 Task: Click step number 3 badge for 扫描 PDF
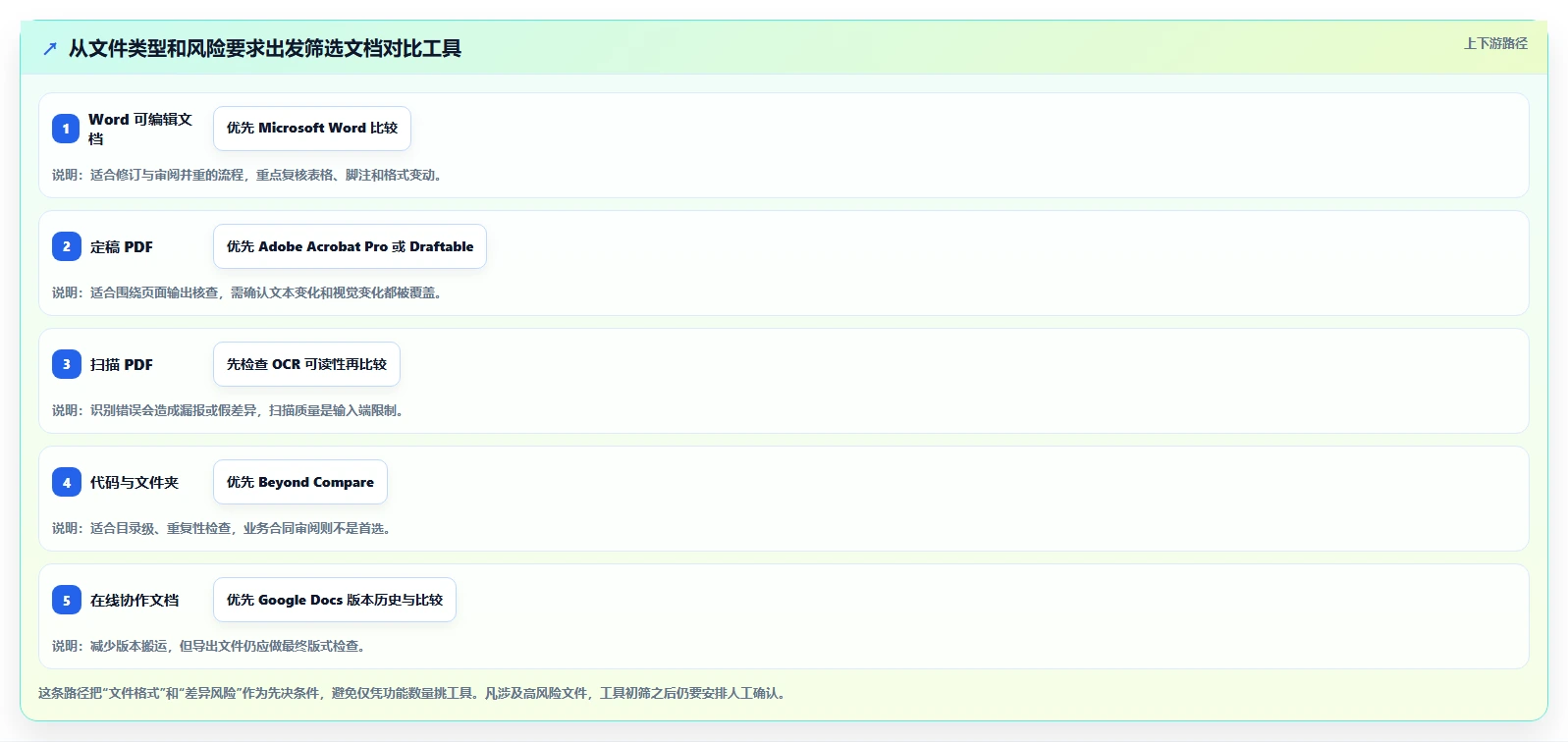tap(66, 364)
